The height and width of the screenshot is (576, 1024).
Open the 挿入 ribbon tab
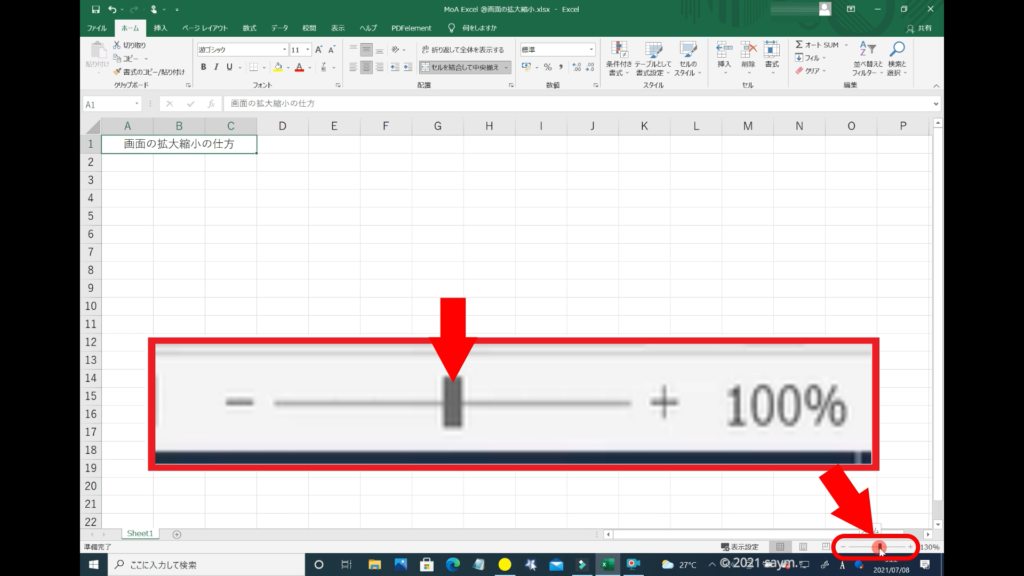[160, 28]
